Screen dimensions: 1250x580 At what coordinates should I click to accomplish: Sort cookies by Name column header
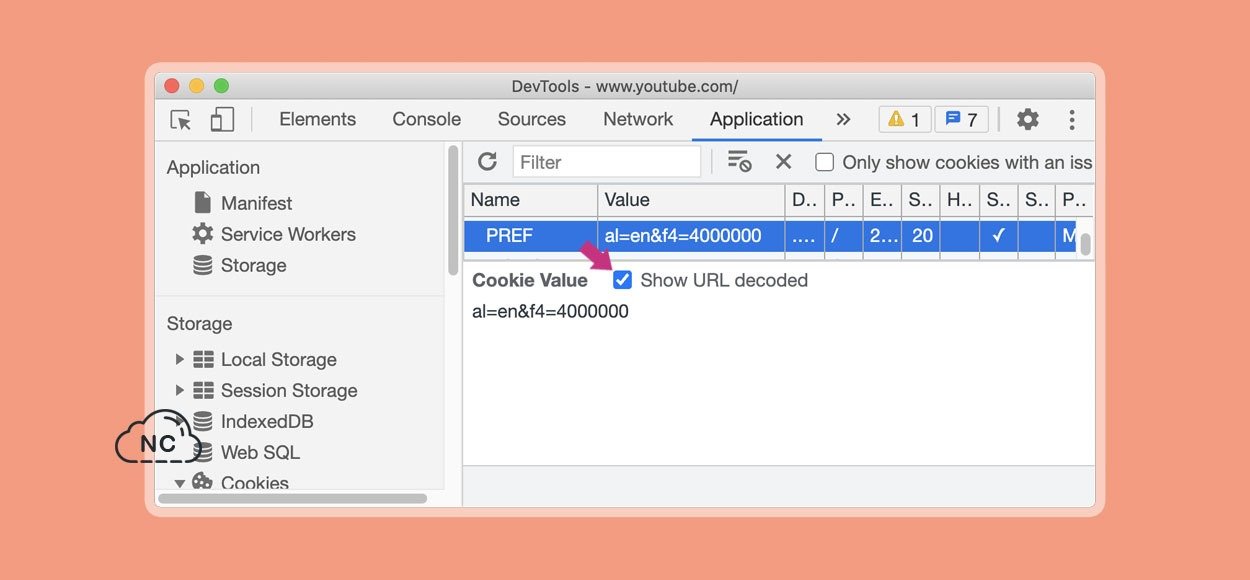click(x=530, y=200)
